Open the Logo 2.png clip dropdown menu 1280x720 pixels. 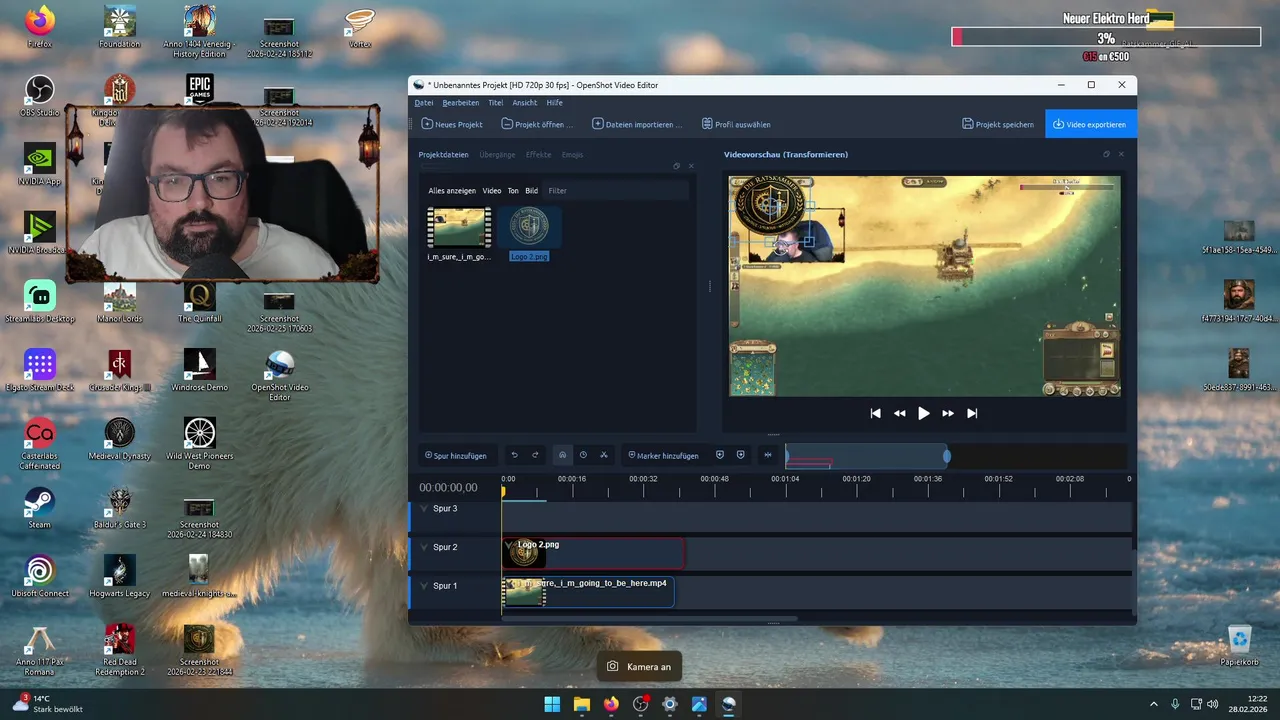click(x=510, y=545)
